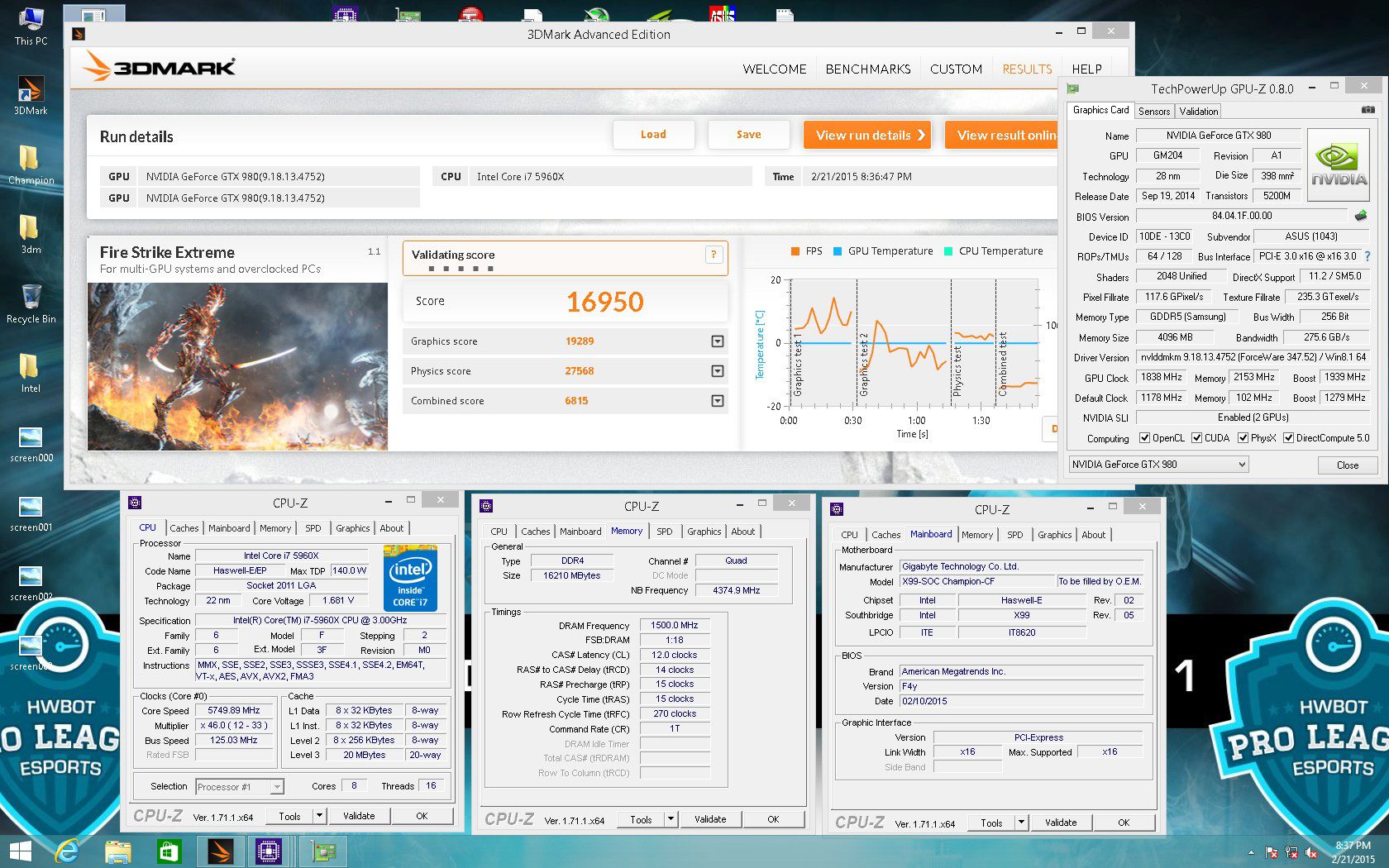Open SPD tab in the Memory CPU-Z window
This screenshot has width=1389, height=868.
coord(665,532)
